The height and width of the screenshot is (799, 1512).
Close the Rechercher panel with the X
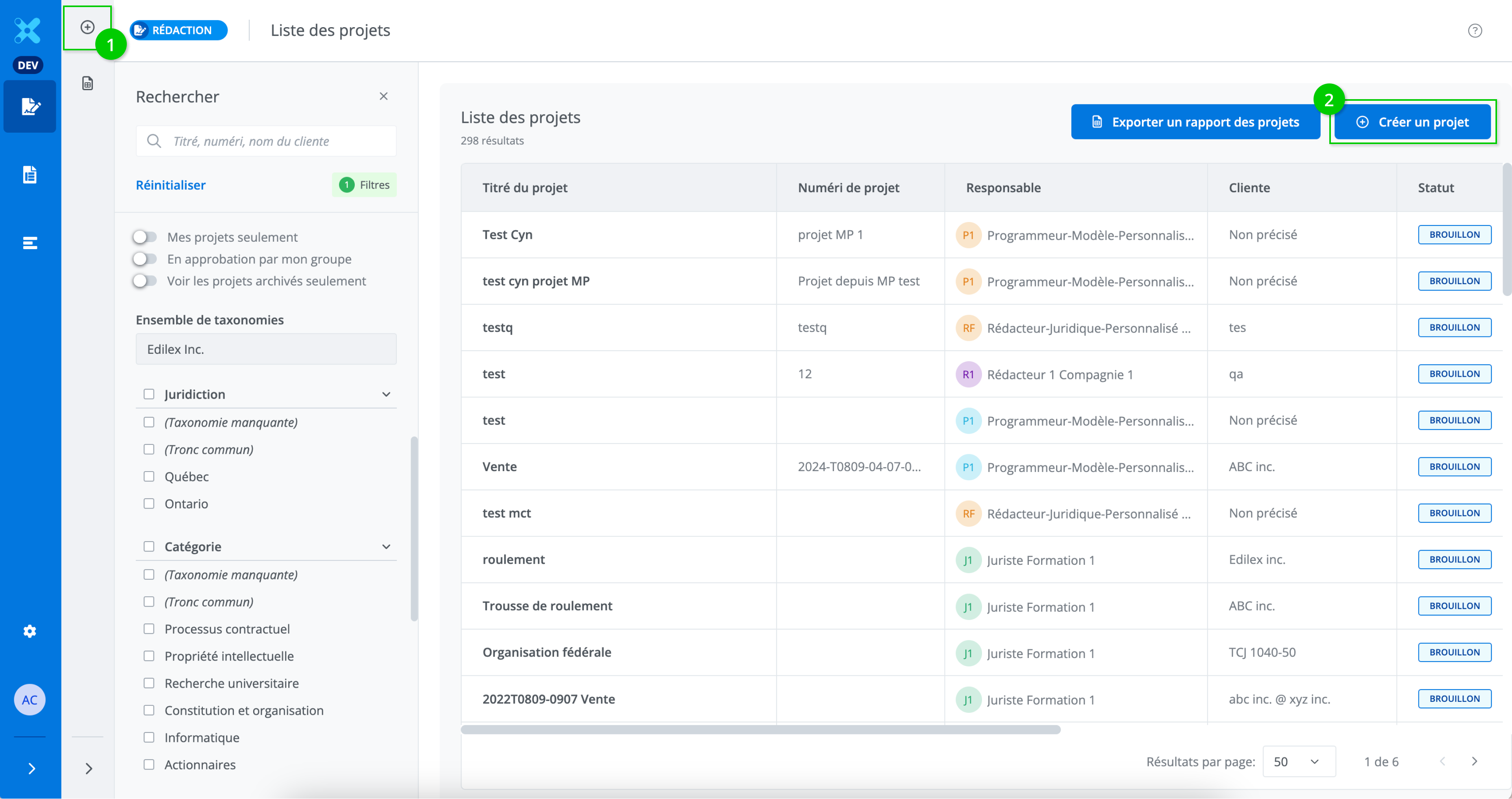383,96
